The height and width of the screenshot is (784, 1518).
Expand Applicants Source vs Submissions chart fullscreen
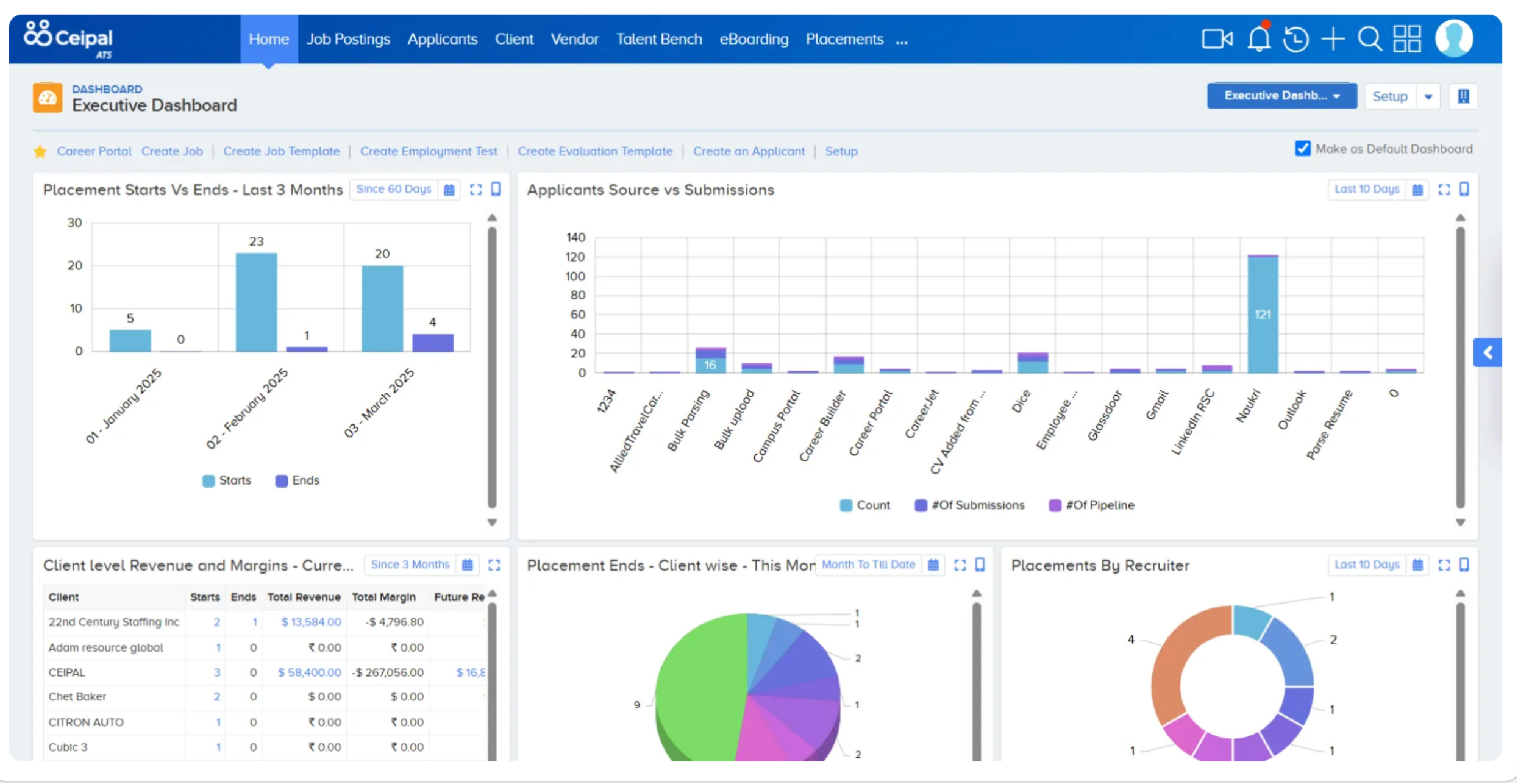1444,190
